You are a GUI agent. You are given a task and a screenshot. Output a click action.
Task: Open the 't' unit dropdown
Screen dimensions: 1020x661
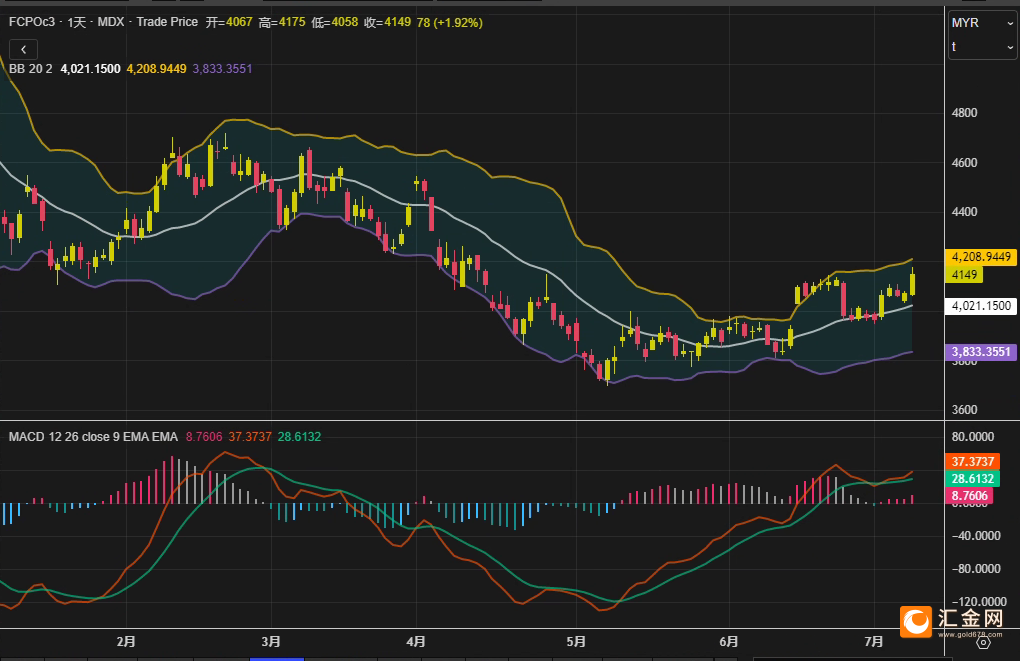[x=982, y=47]
